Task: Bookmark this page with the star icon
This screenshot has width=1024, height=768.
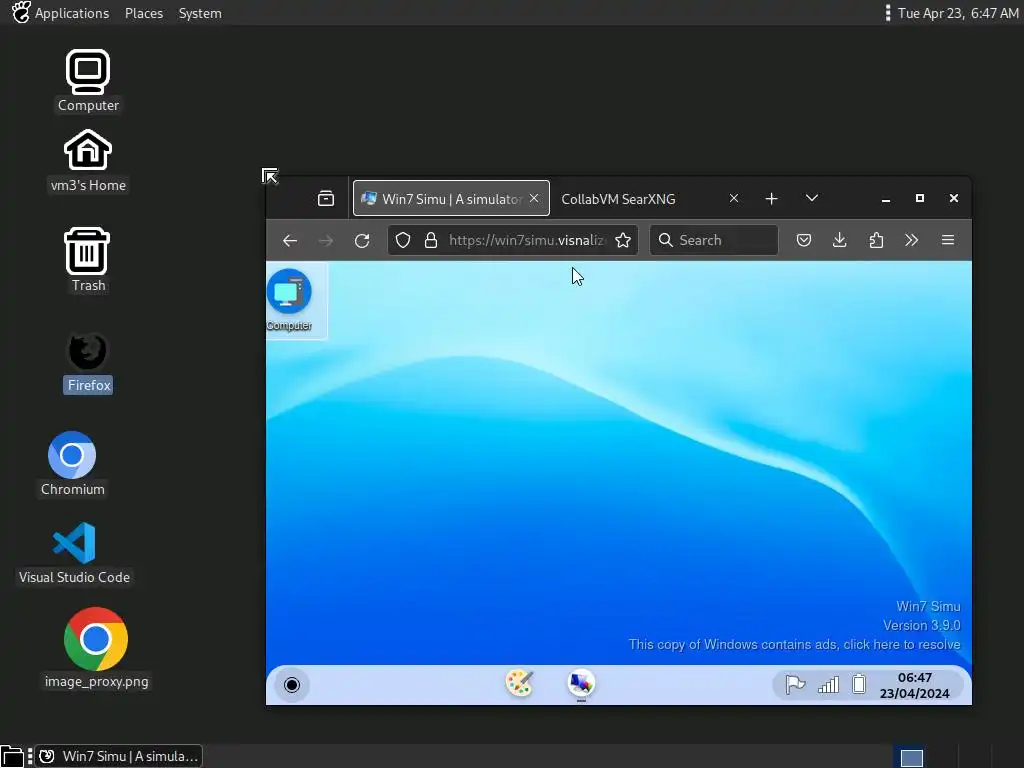Action: coord(623,240)
